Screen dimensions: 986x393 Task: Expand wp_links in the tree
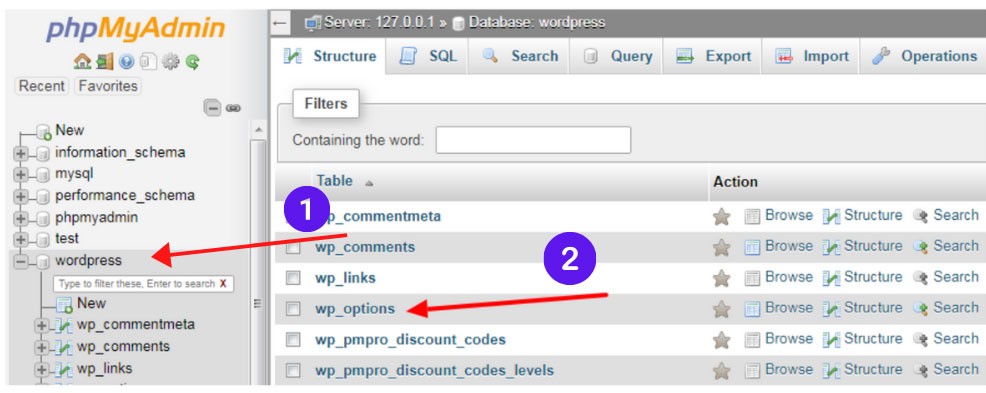point(42,369)
